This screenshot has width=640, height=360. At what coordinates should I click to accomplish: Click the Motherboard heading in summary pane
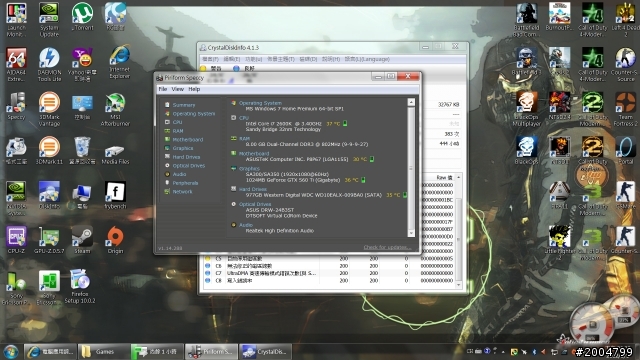pyautogui.click(x=254, y=153)
